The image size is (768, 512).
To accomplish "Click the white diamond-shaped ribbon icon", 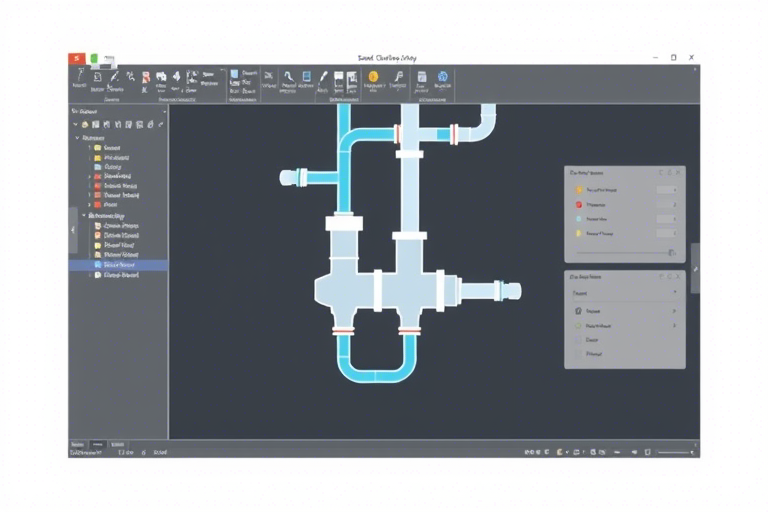I will tap(176, 76).
